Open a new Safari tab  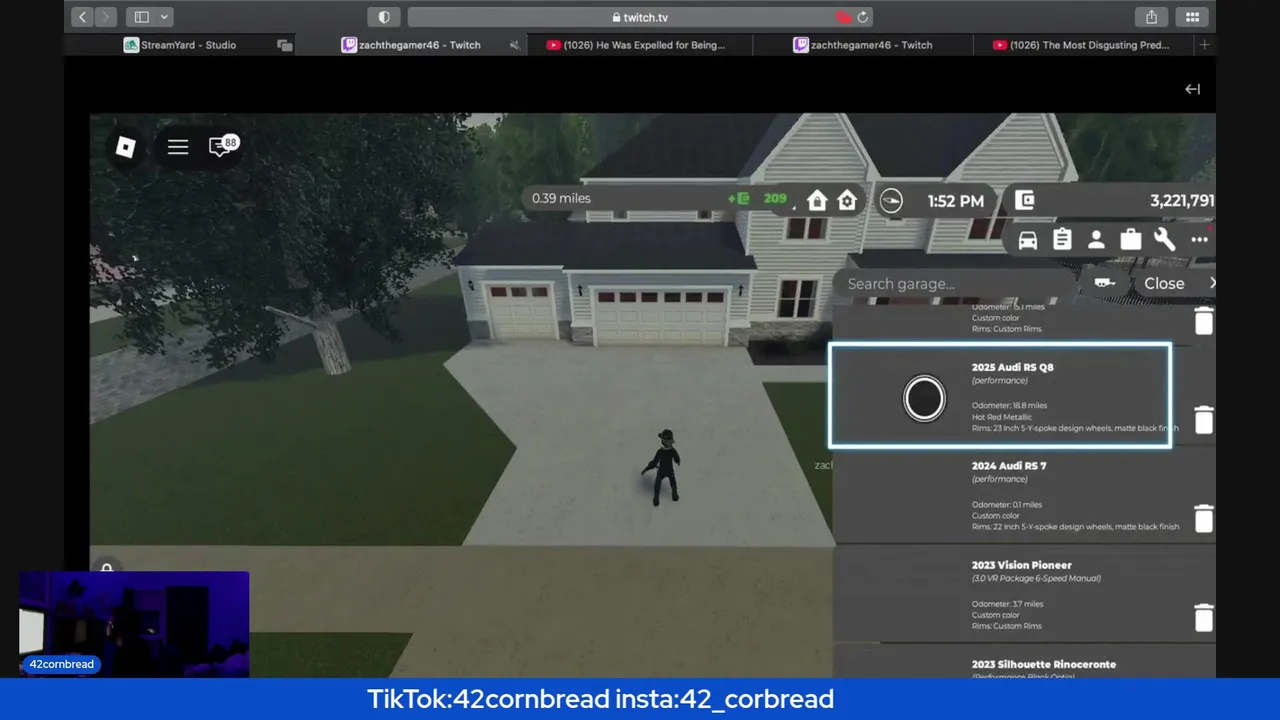[1204, 45]
